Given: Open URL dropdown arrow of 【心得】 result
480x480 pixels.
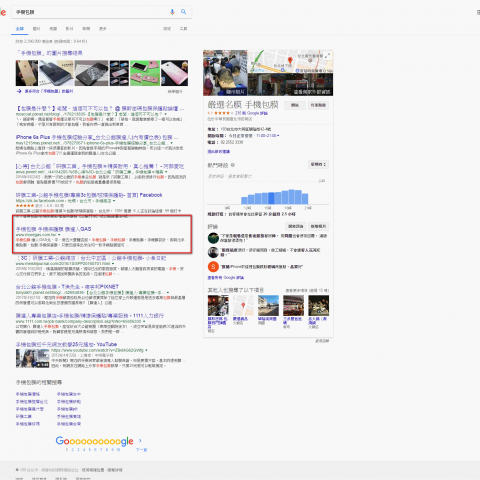Looking at the screenshot, I should pyautogui.click(x=166, y=172).
